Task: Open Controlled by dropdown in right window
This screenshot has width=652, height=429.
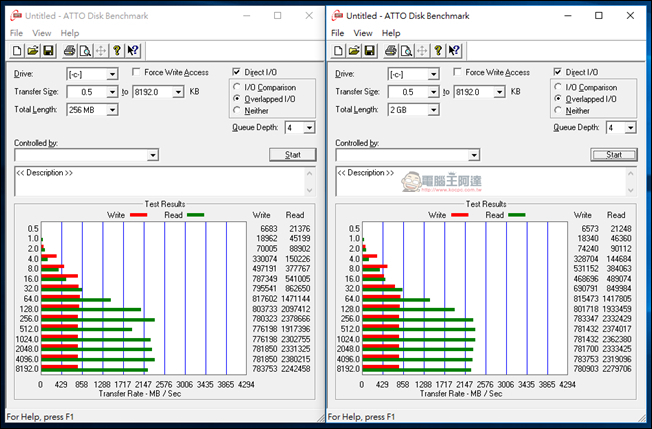Action: 474,155
